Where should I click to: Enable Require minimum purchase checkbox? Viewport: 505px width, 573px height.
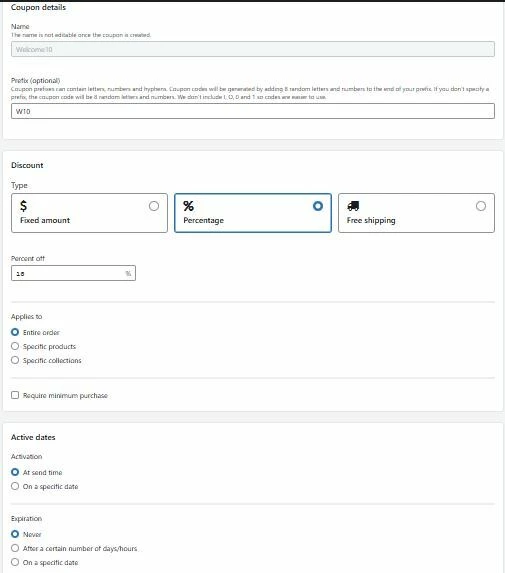click(15, 395)
